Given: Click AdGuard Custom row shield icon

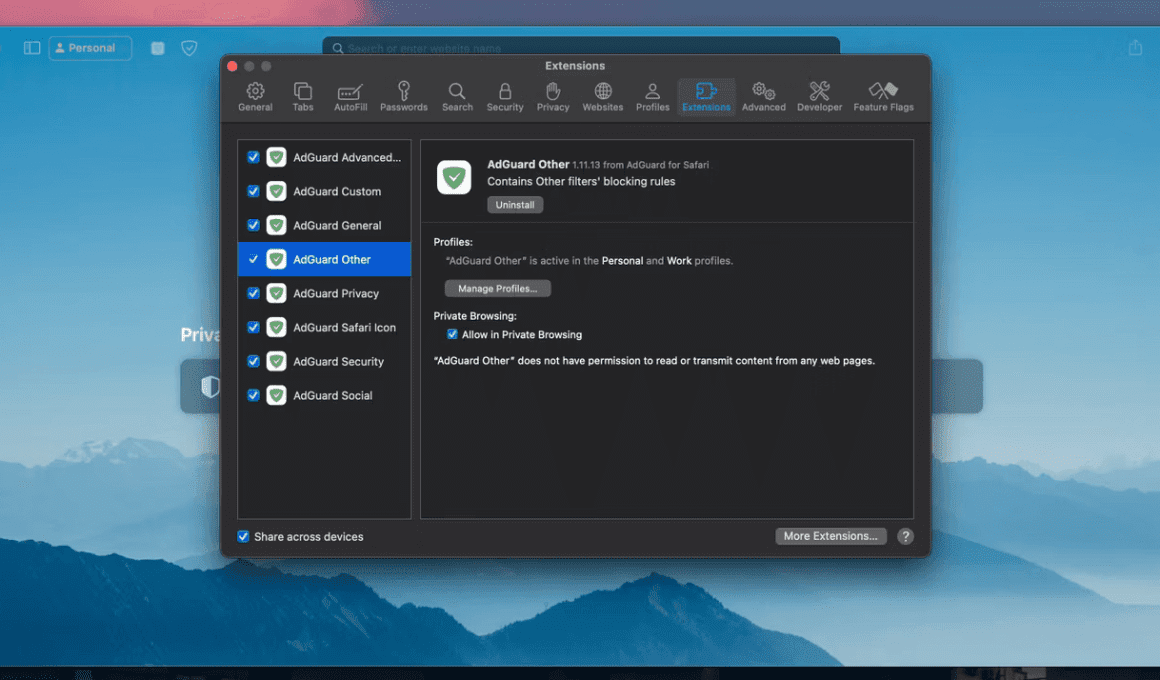Looking at the screenshot, I should point(277,191).
